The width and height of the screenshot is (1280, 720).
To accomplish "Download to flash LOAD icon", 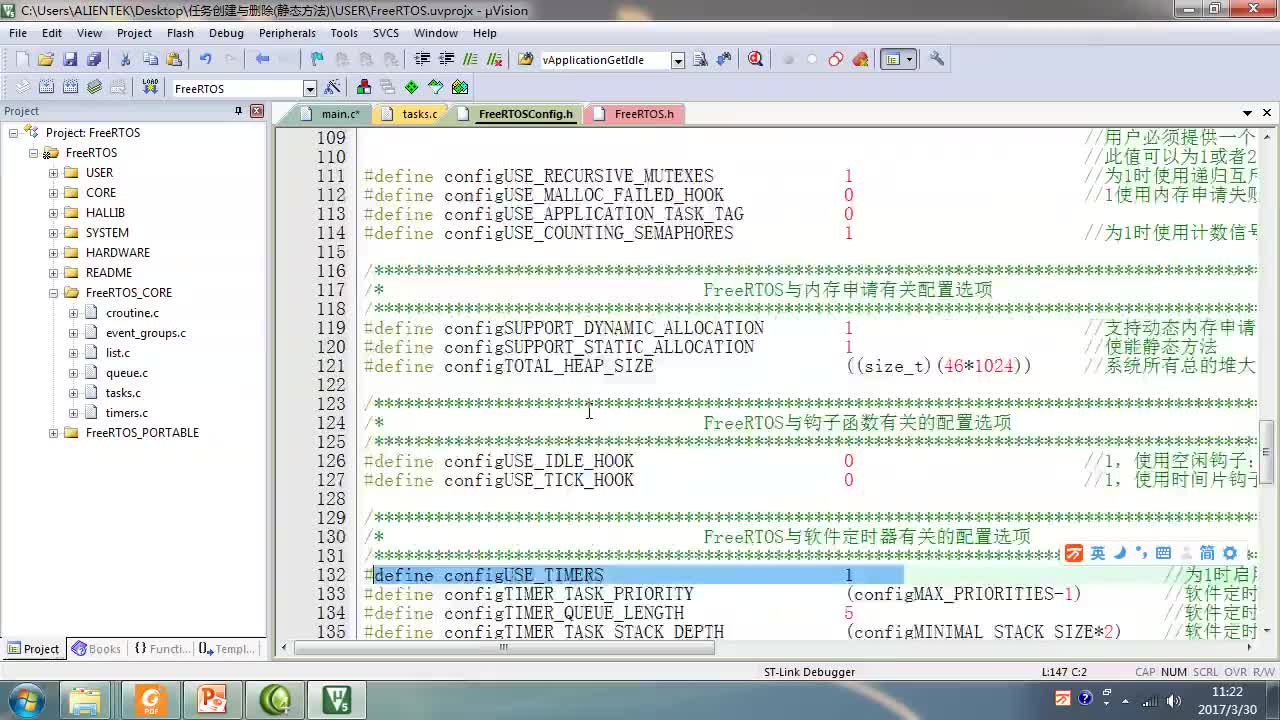I will pos(150,87).
